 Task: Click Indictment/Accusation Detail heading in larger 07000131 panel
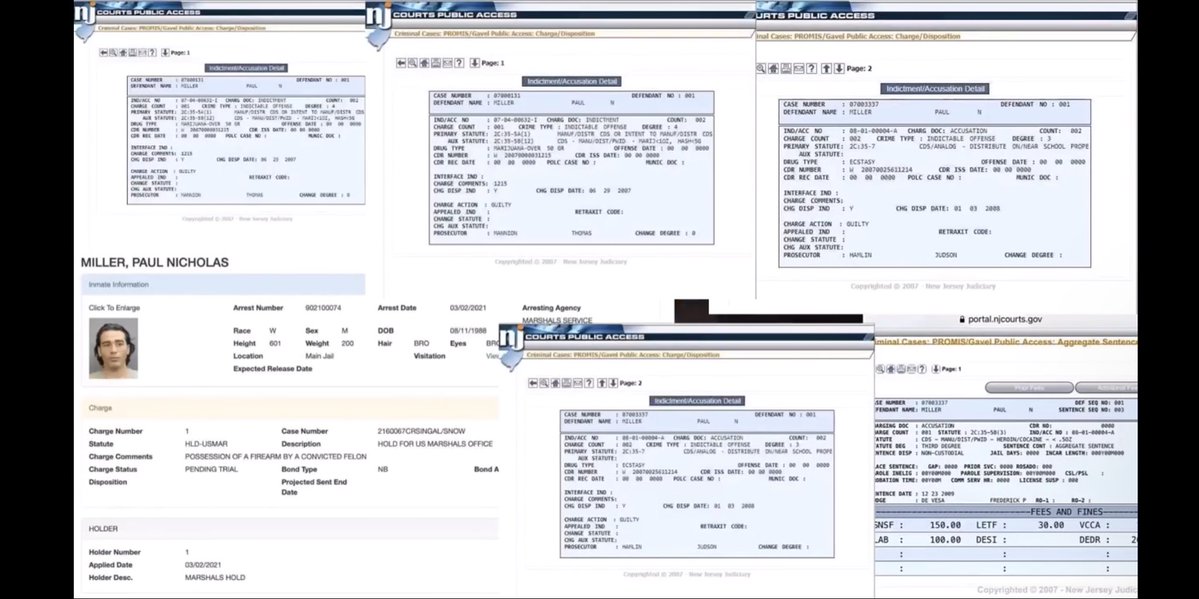point(571,81)
